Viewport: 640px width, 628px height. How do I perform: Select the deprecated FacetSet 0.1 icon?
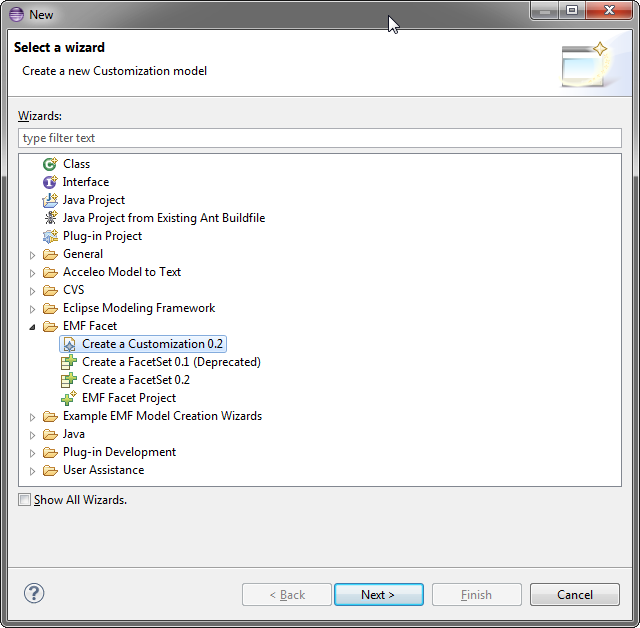[69, 362]
